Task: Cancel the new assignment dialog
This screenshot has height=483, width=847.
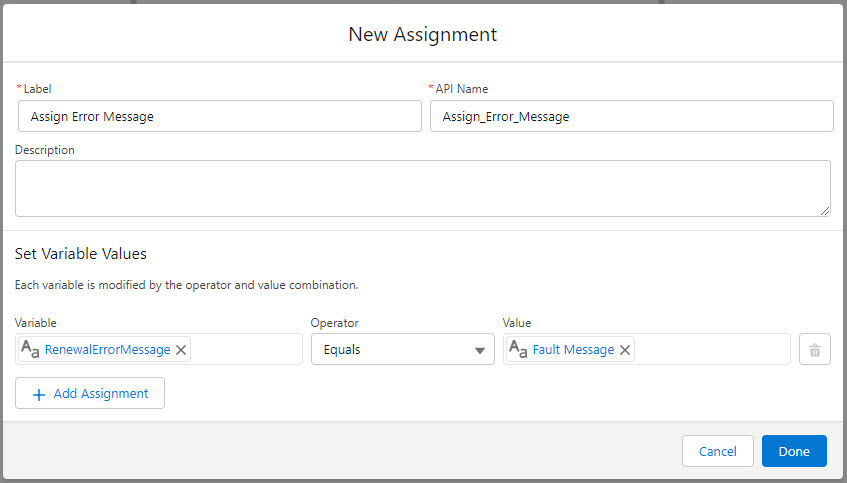Action: [717, 451]
